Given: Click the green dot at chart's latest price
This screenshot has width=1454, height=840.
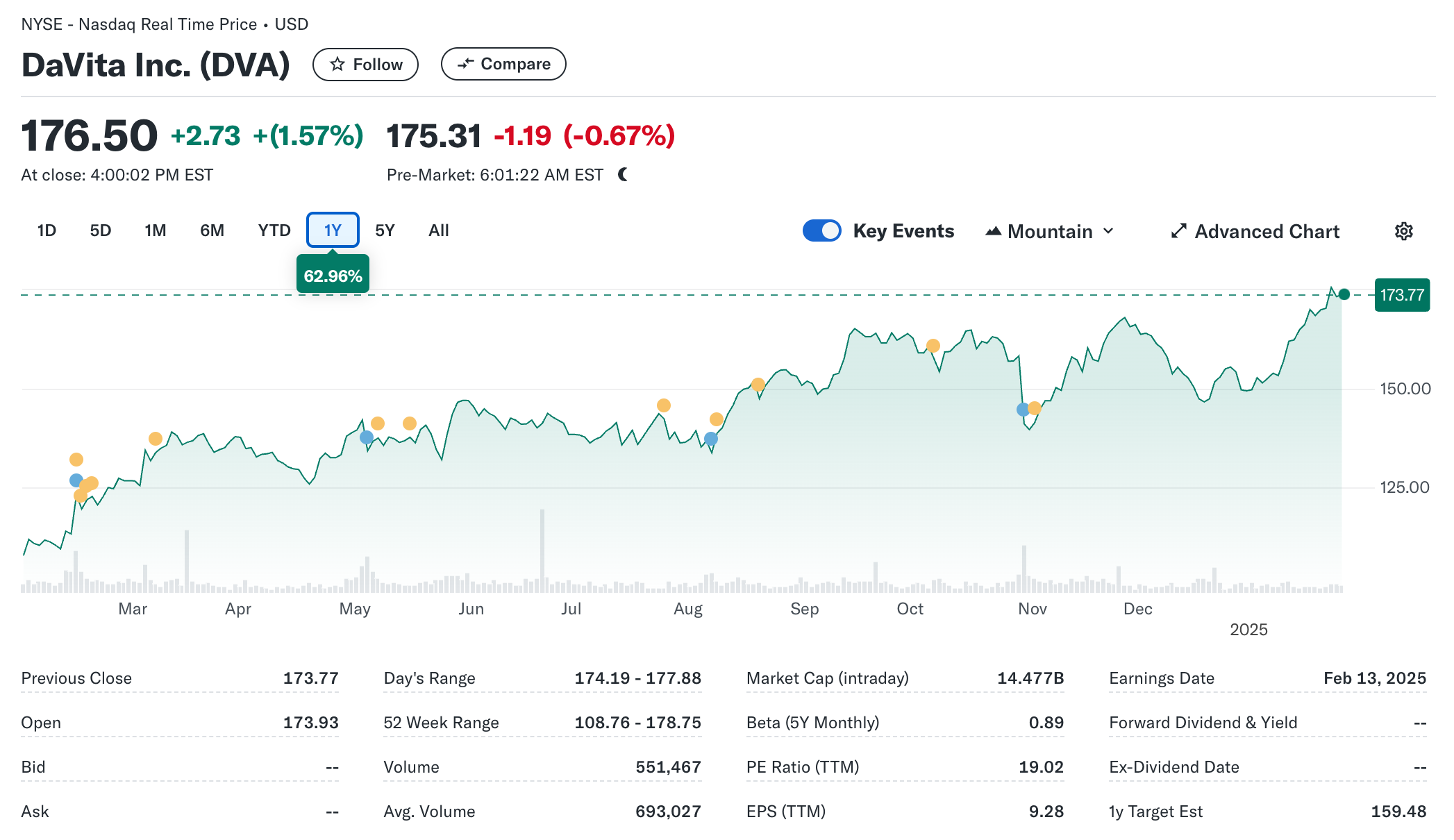Looking at the screenshot, I should coord(1344,294).
